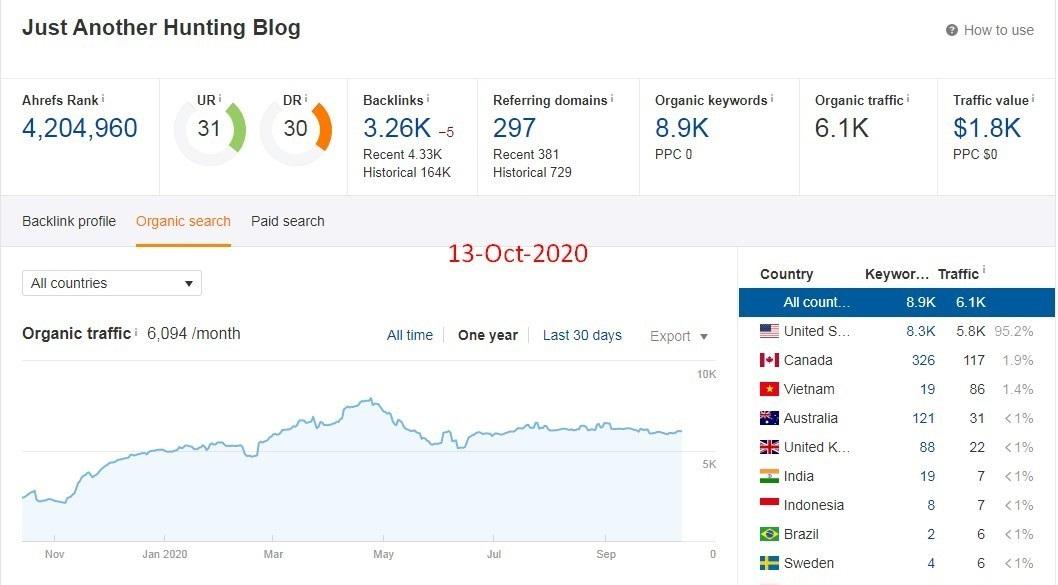This screenshot has width=1058, height=585.
Task: Open the Paid search tab
Action: click(x=287, y=221)
